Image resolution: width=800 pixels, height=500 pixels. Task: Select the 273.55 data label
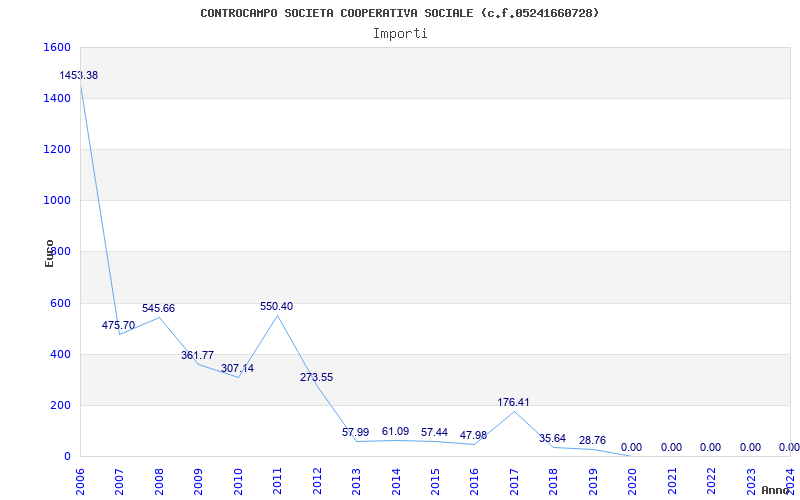pyautogui.click(x=316, y=378)
